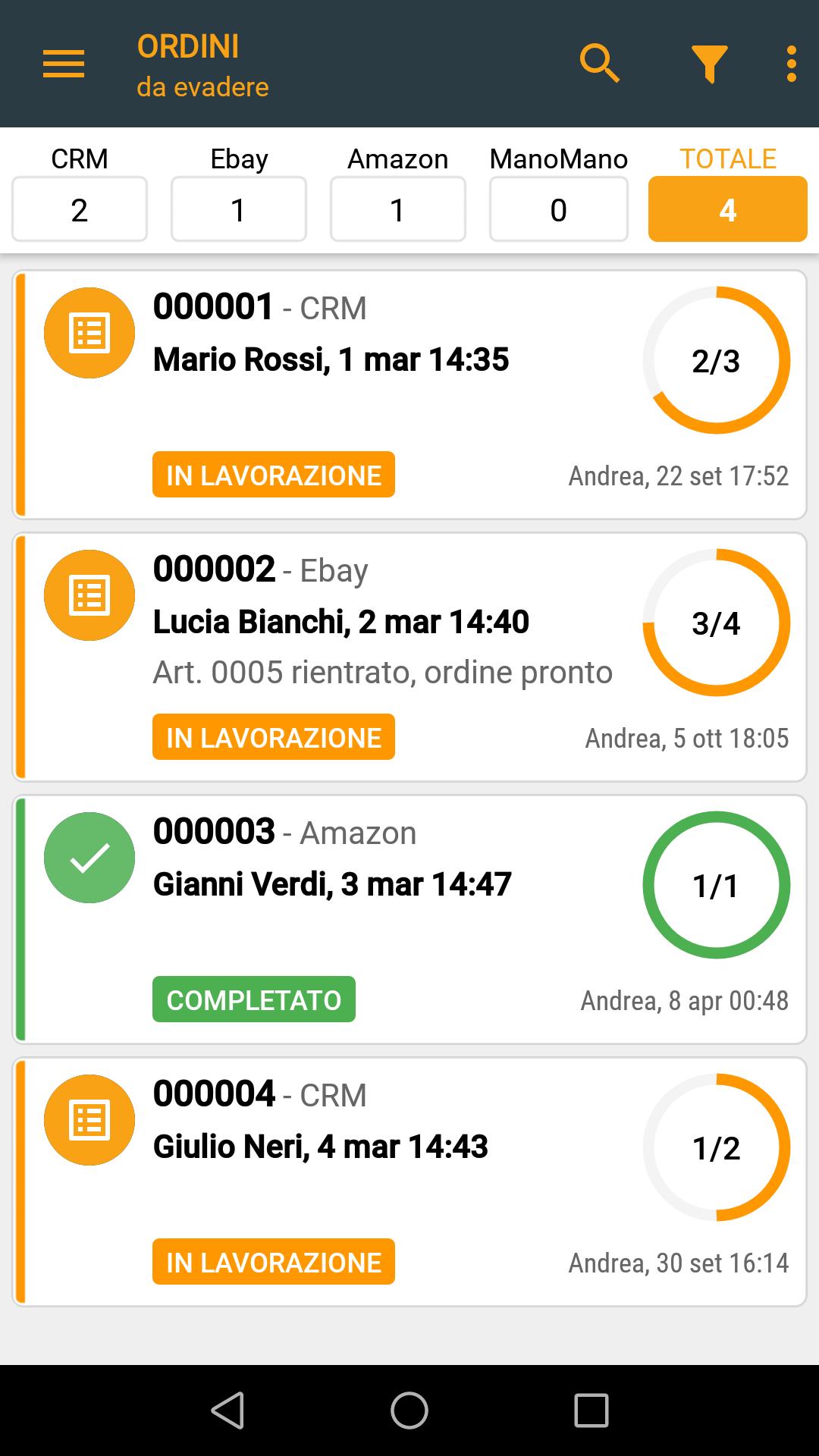
Task: Tap the list icon of order 000004
Action: [x=89, y=1120]
